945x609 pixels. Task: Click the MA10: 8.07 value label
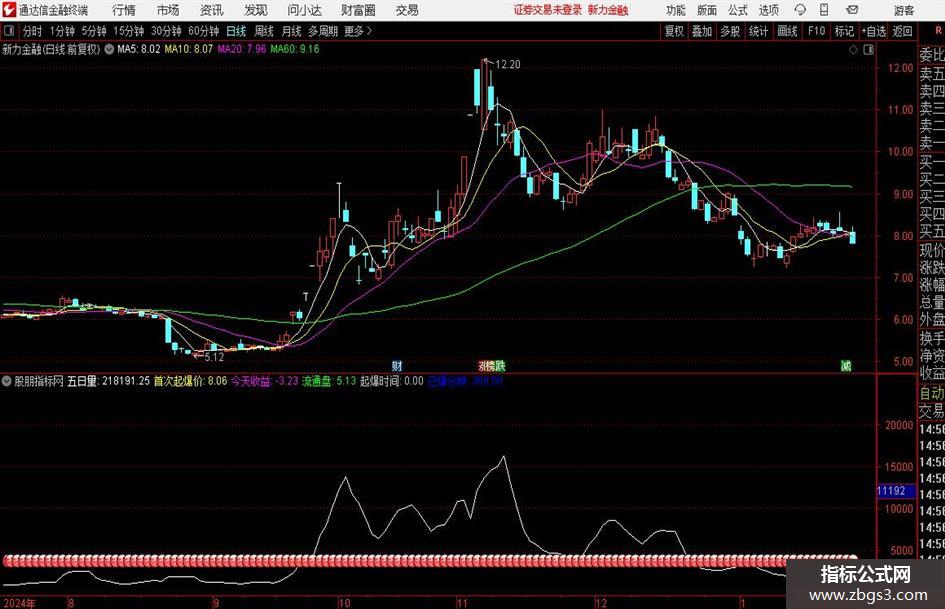[x=189, y=49]
